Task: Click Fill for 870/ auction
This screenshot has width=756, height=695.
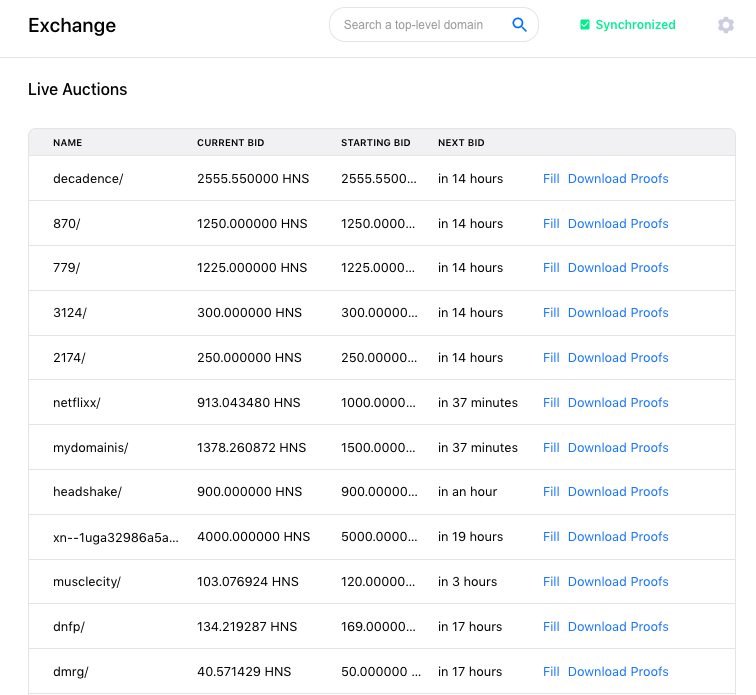Action: (551, 223)
